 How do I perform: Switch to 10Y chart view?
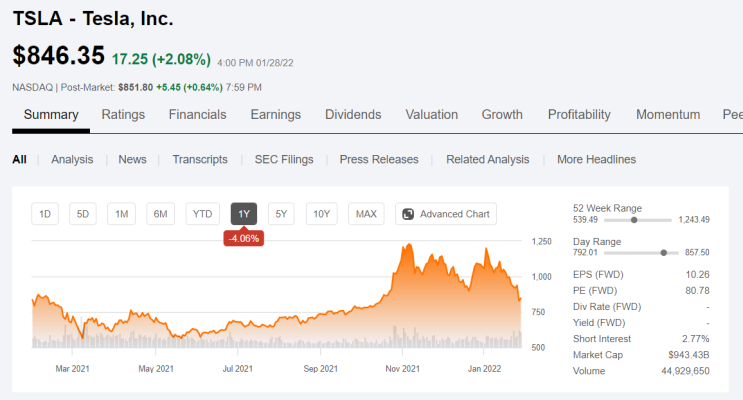322,214
